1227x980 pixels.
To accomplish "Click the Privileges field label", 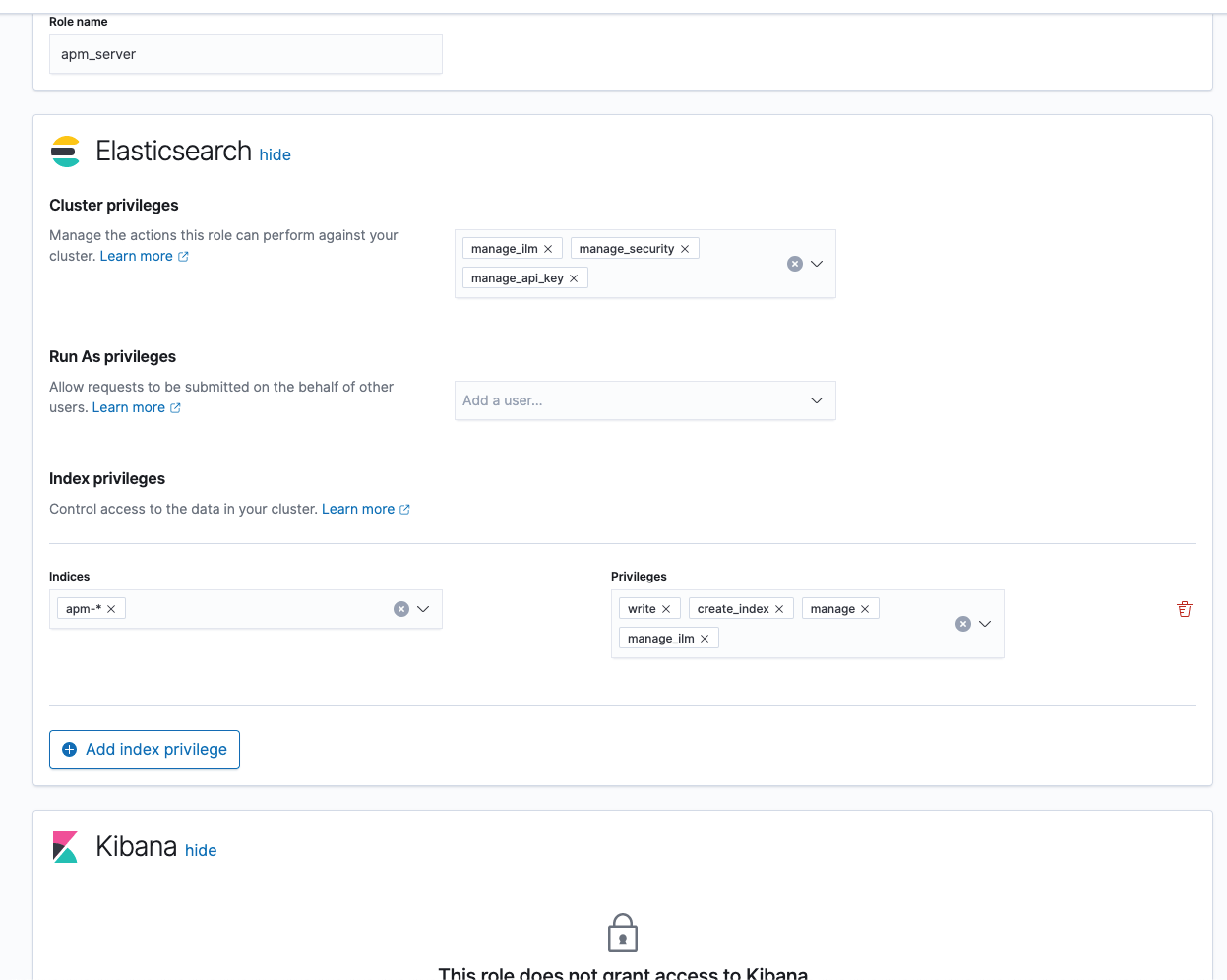I will [x=639, y=577].
